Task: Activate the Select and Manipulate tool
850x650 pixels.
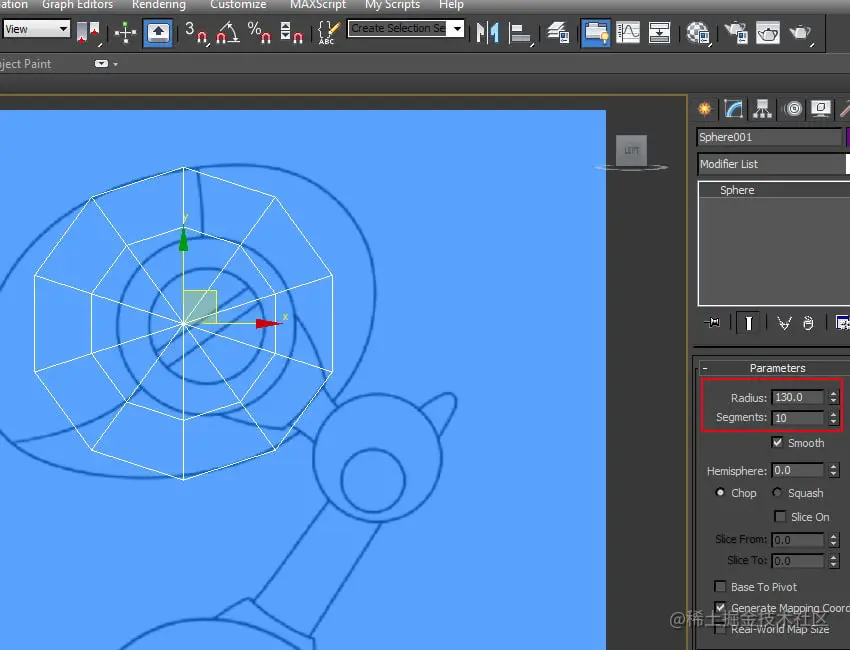Action: tap(125, 33)
